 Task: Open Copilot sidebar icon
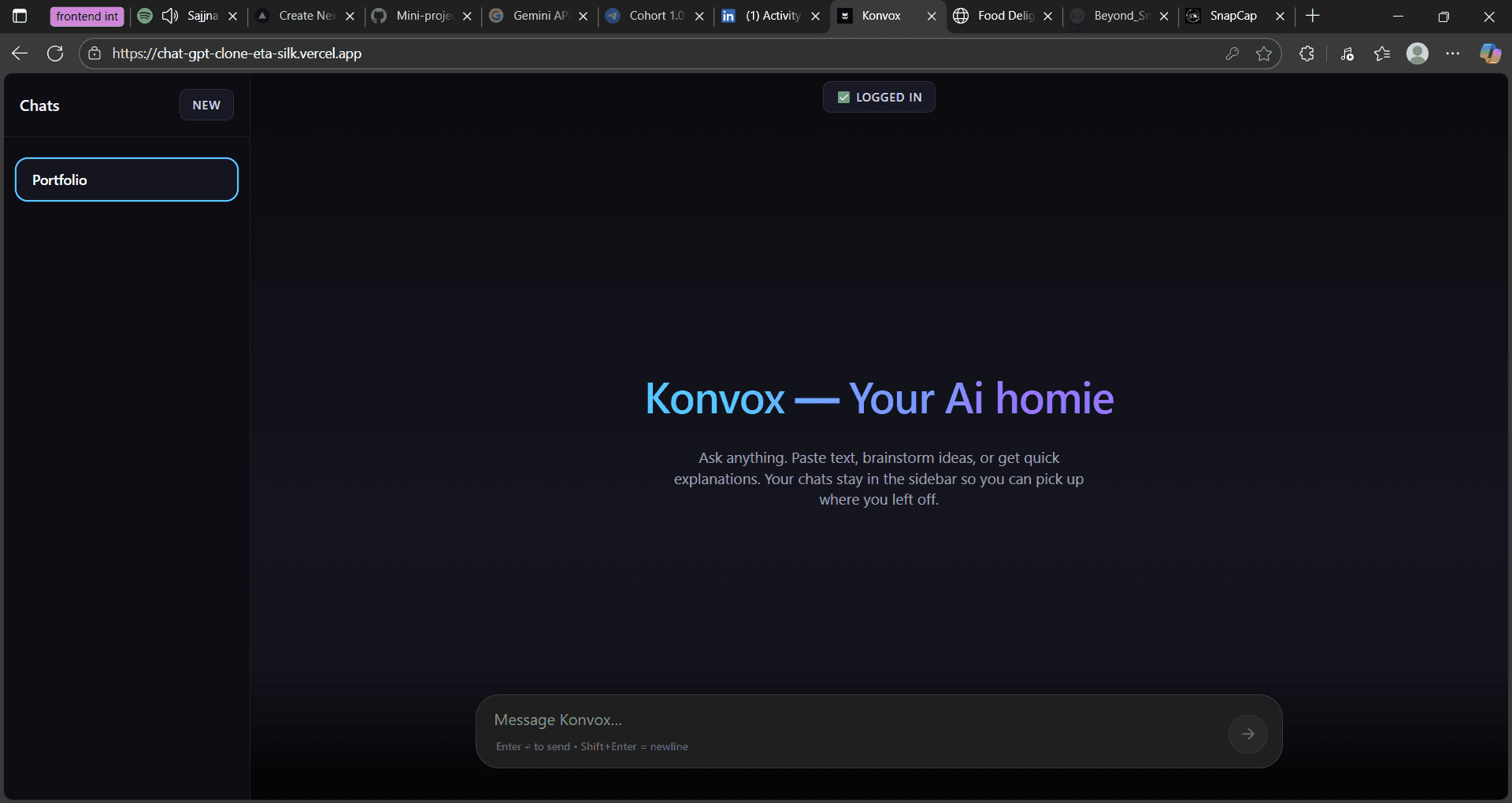[x=1490, y=54]
